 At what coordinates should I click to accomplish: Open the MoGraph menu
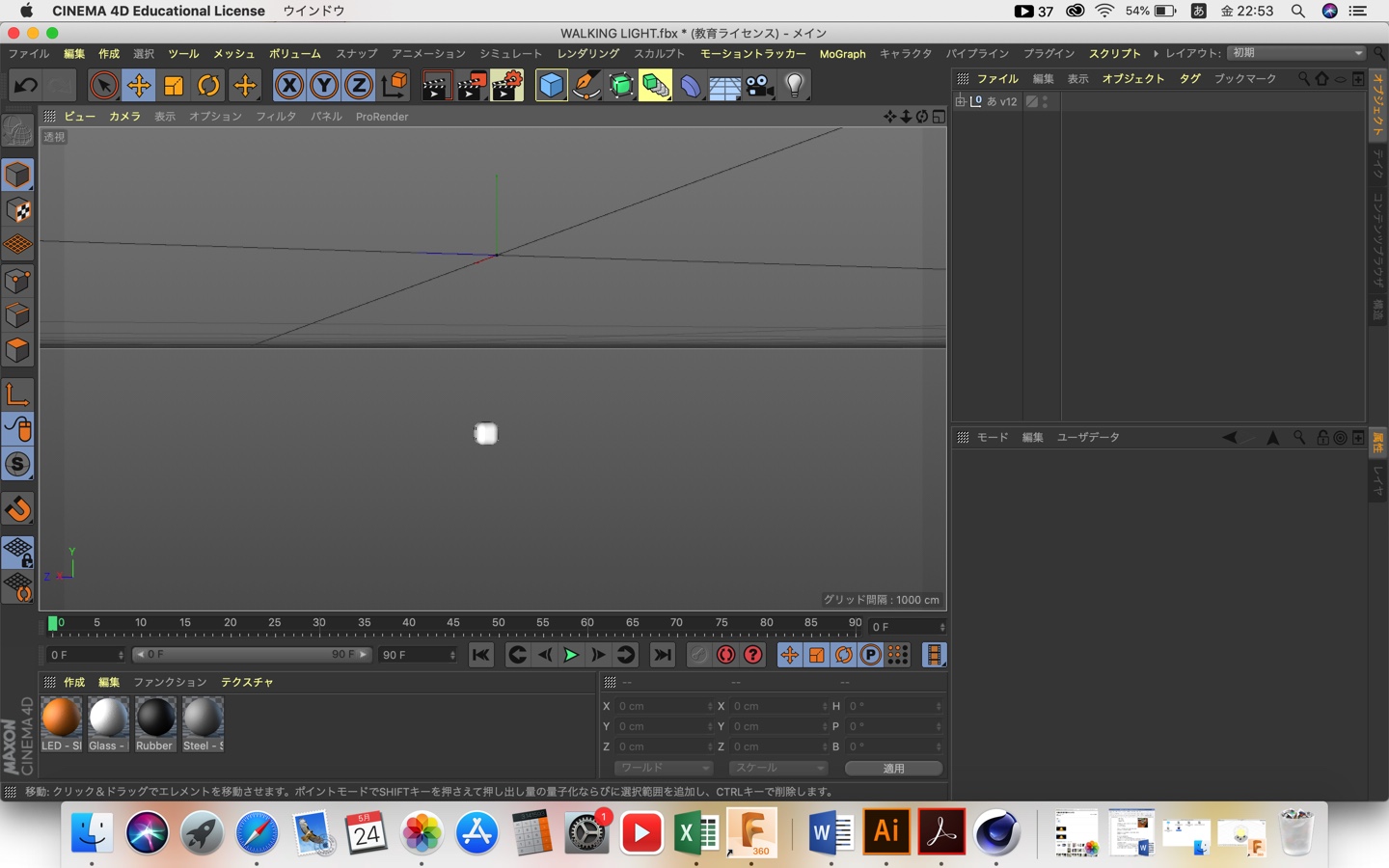[x=842, y=54]
